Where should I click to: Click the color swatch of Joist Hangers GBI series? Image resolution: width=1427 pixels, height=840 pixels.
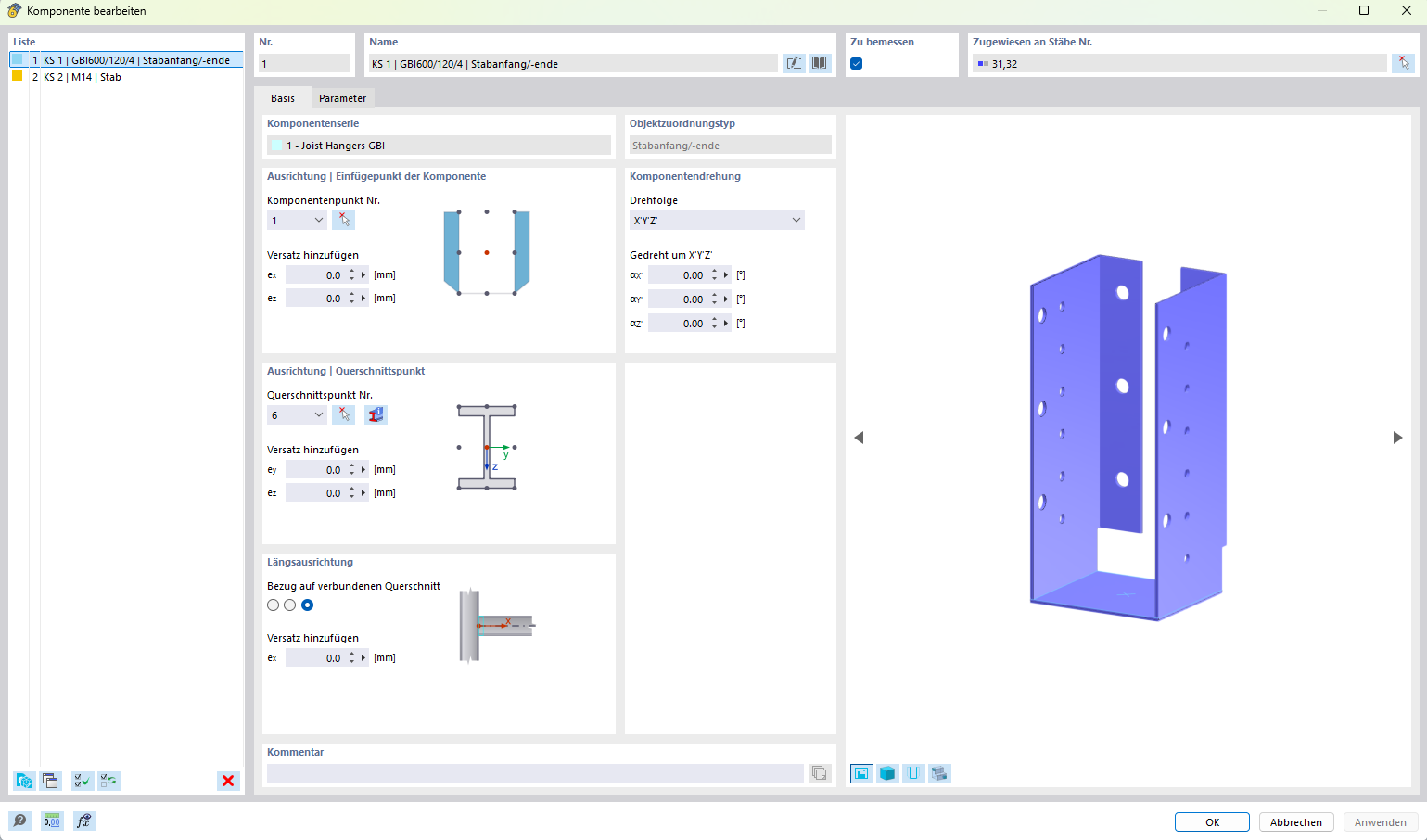coord(276,146)
